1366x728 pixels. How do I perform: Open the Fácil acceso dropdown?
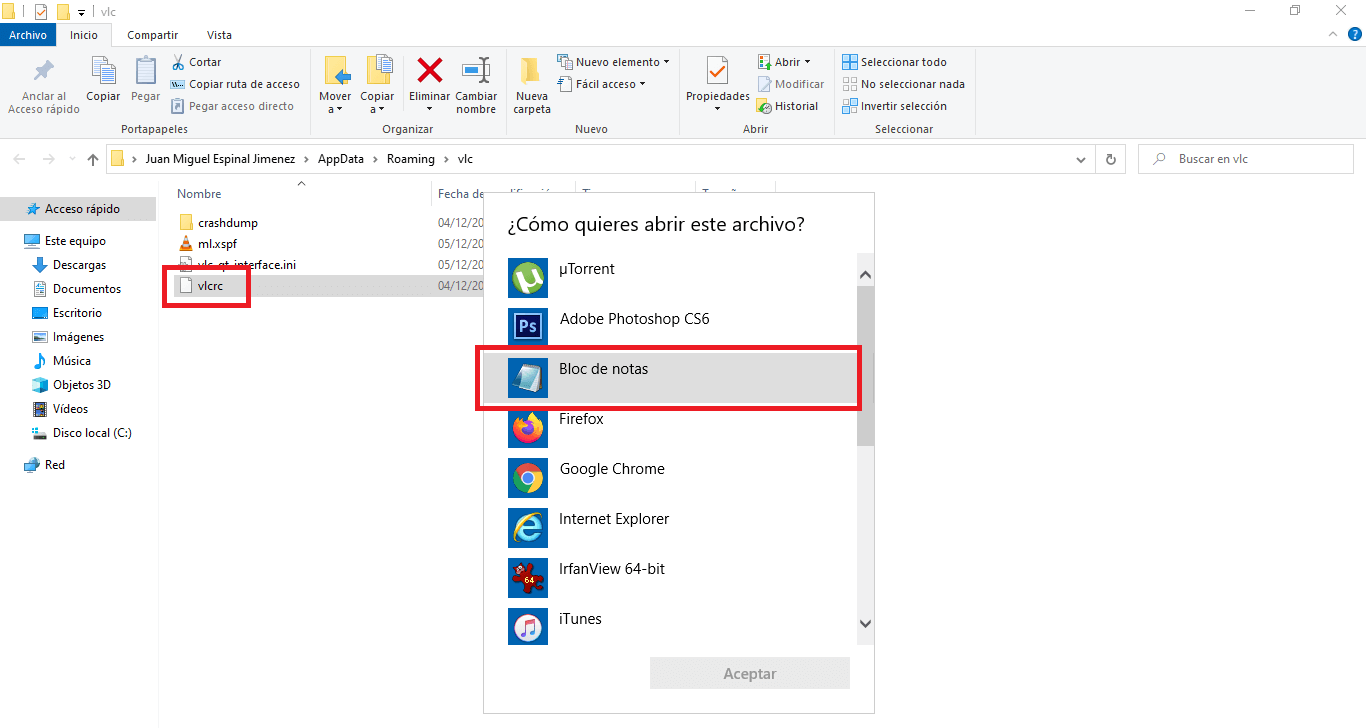(601, 84)
